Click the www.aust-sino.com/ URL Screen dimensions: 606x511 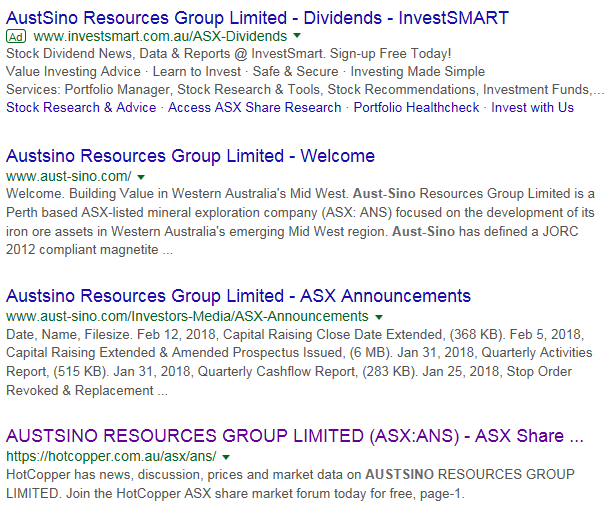pyautogui.click(x=68, y=176)
